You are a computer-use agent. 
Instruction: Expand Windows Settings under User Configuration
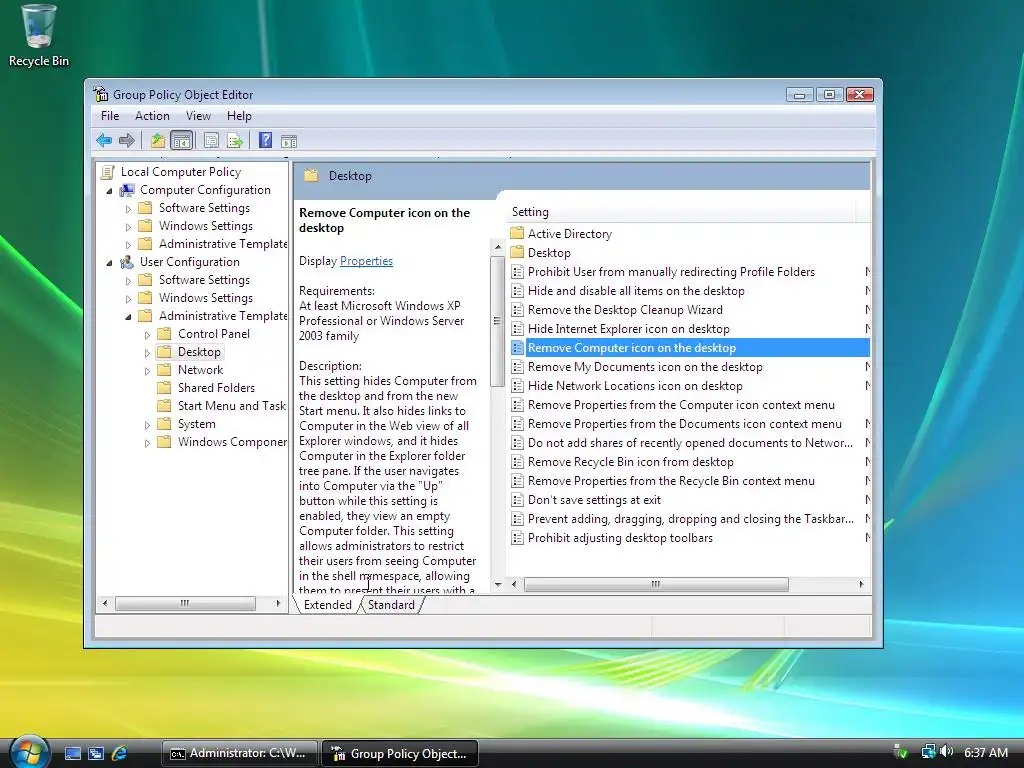[128, 298]
